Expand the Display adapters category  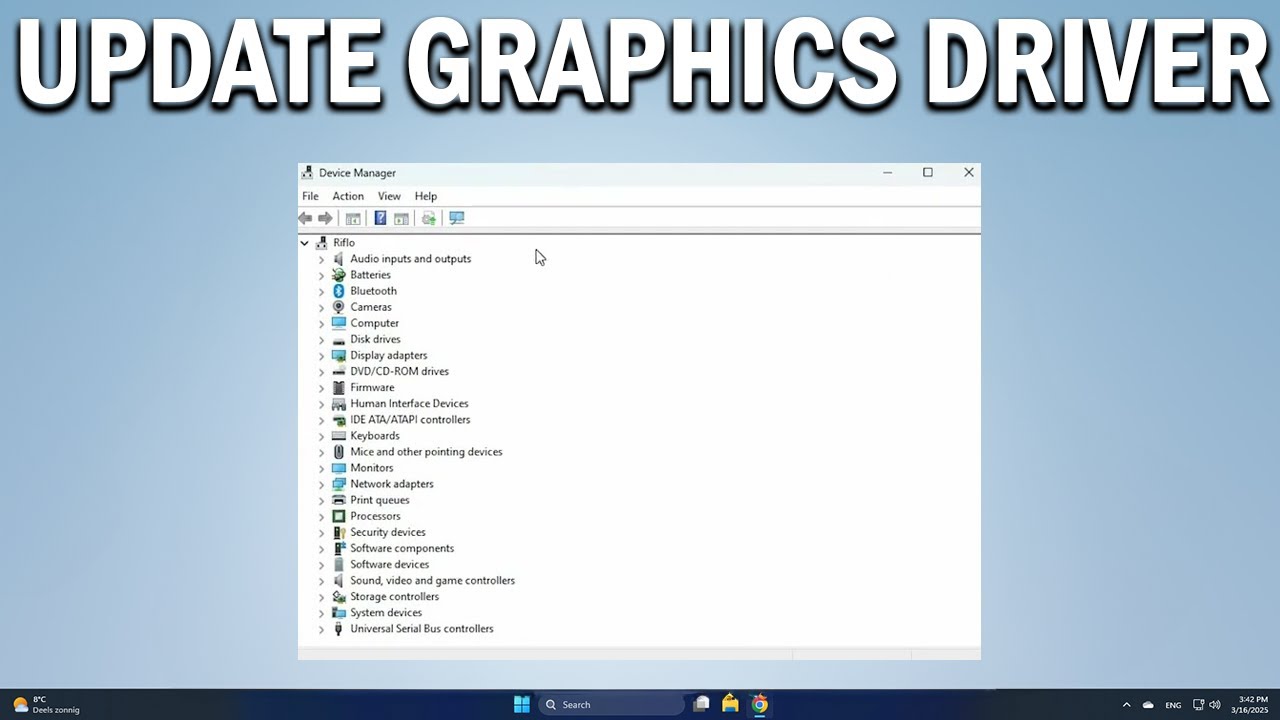pyautogui.click(x=321, y=356)
